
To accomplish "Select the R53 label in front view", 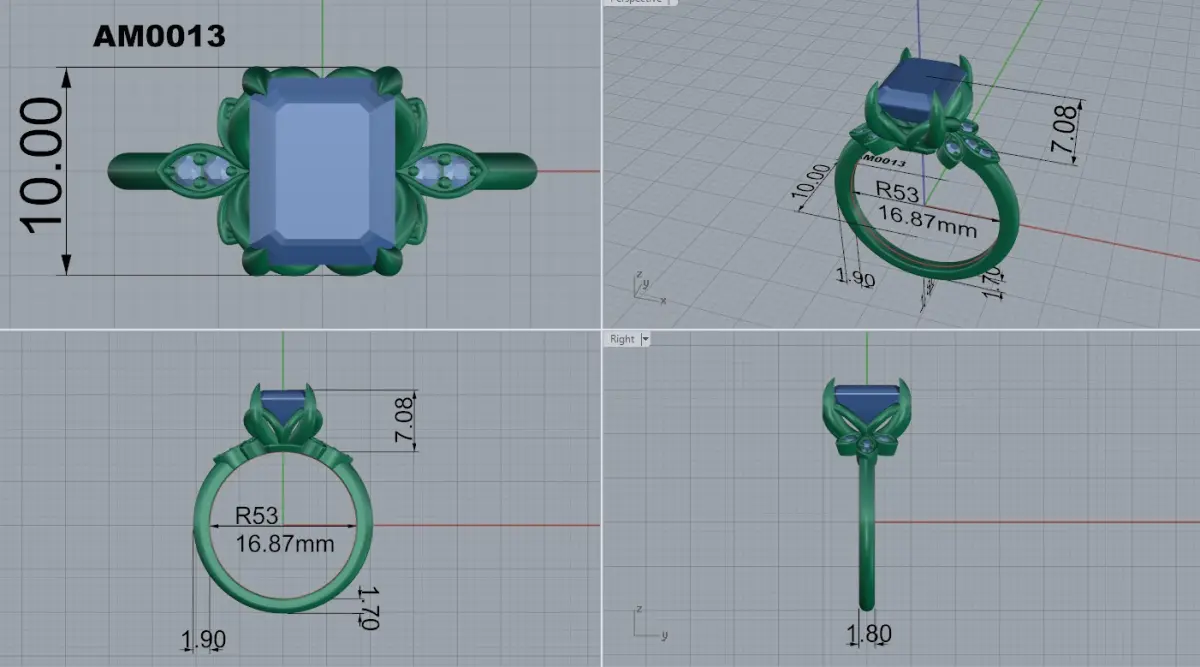I will (x=257, y=516).
